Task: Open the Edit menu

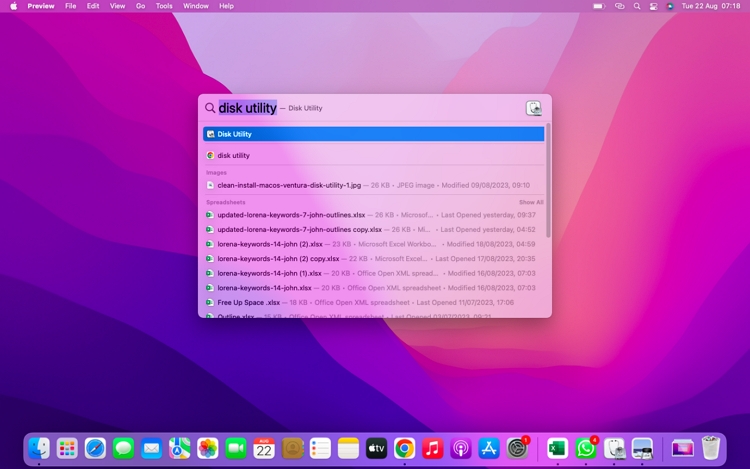Action: click(93, 6)
